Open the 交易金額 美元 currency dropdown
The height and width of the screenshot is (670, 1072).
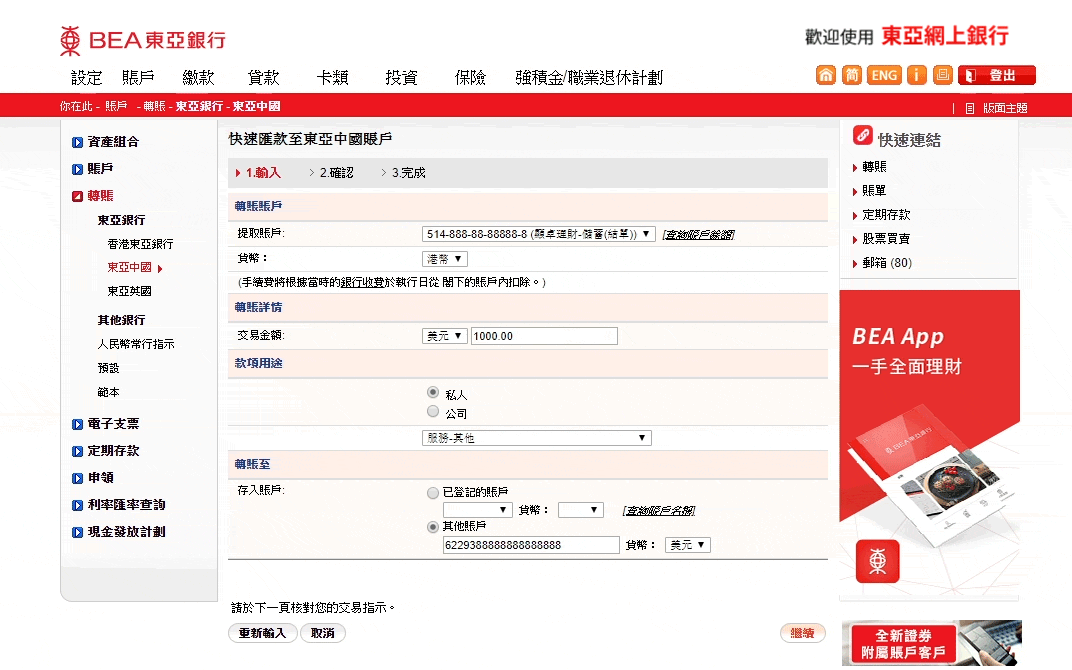tap(445, 336)
